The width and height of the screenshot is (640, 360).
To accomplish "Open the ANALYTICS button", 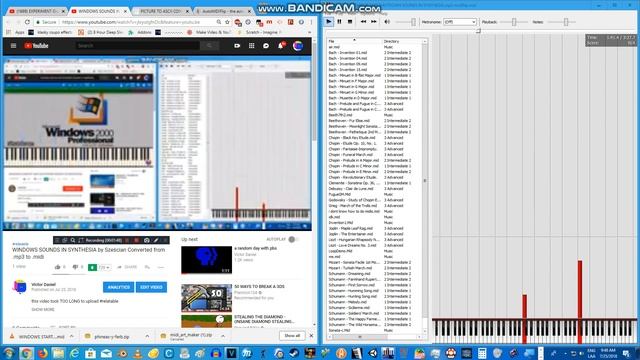I will pos(118,287).
